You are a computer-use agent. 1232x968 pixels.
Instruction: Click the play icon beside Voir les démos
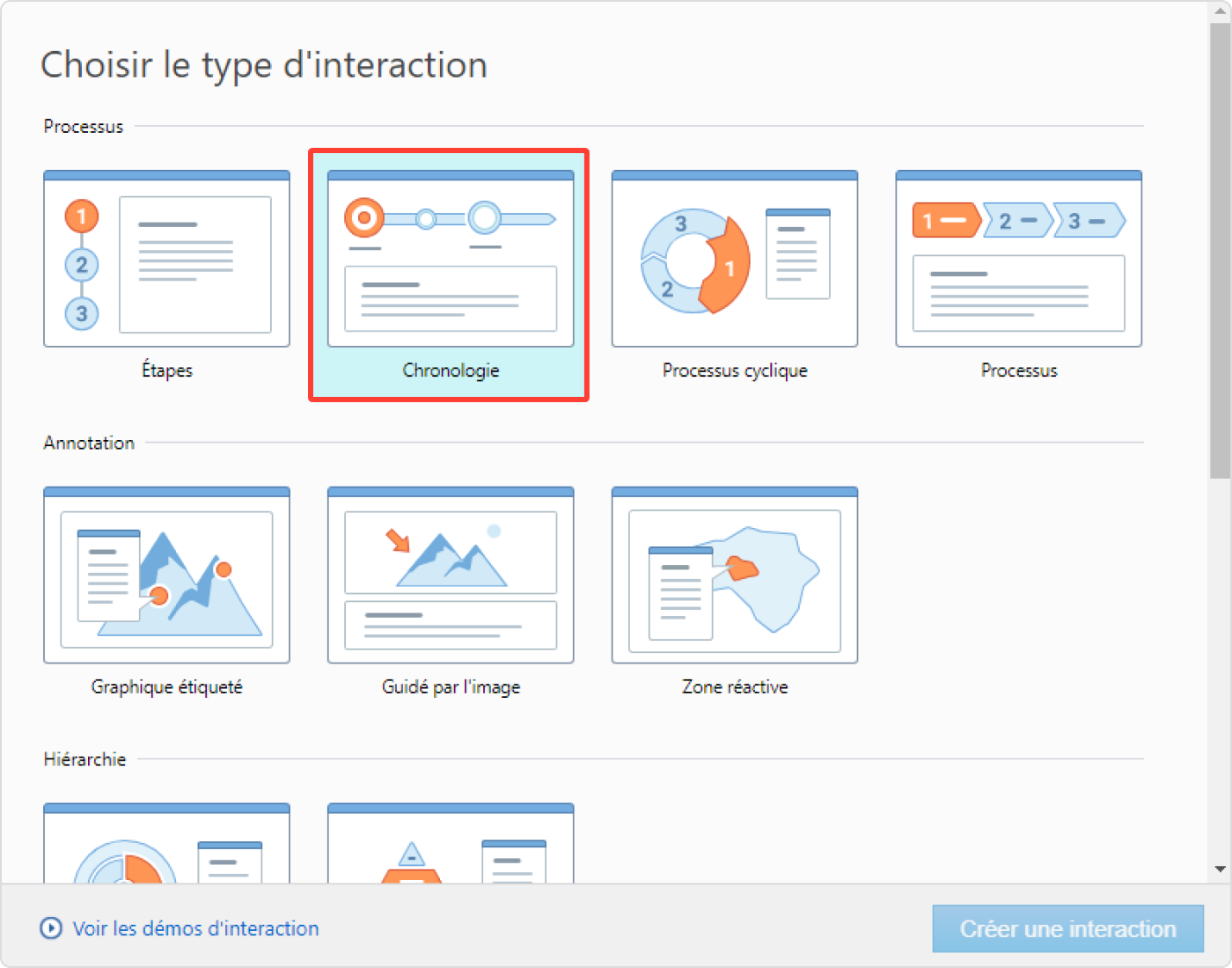[x=52, y=928]
